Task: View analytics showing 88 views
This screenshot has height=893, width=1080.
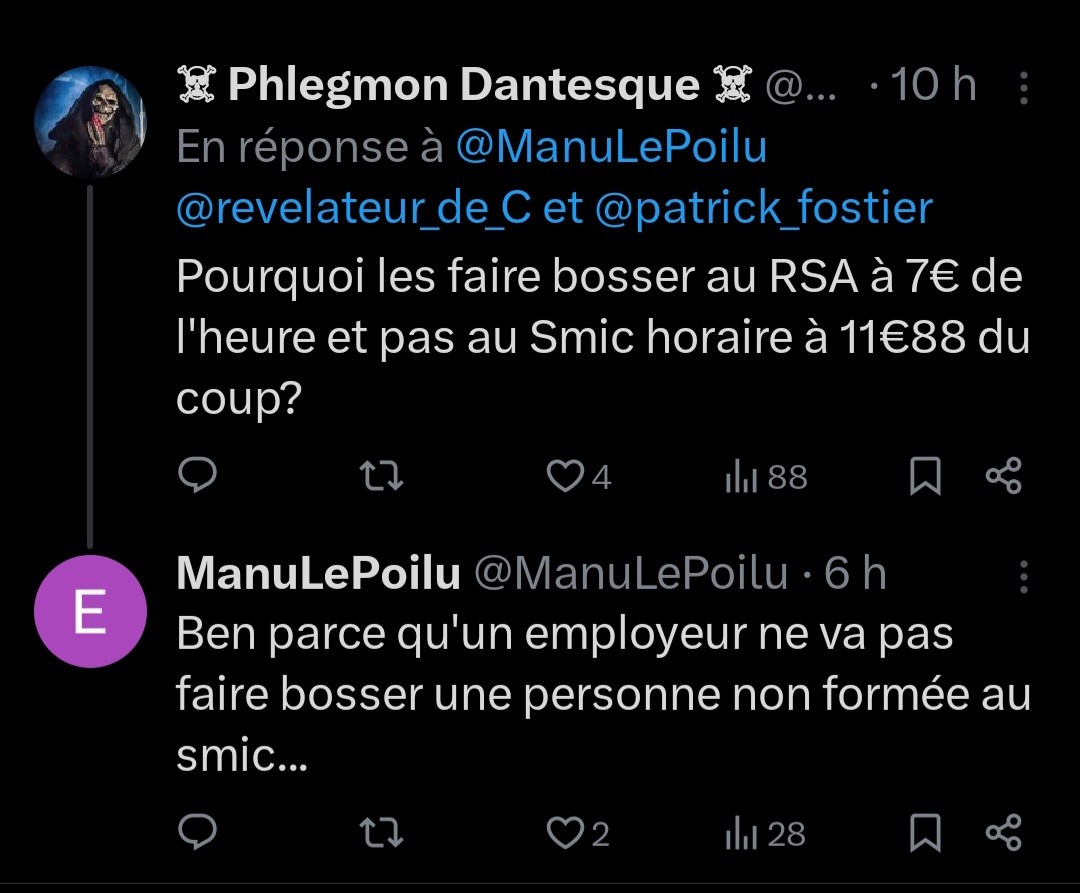Action: (x=766, y=476)
